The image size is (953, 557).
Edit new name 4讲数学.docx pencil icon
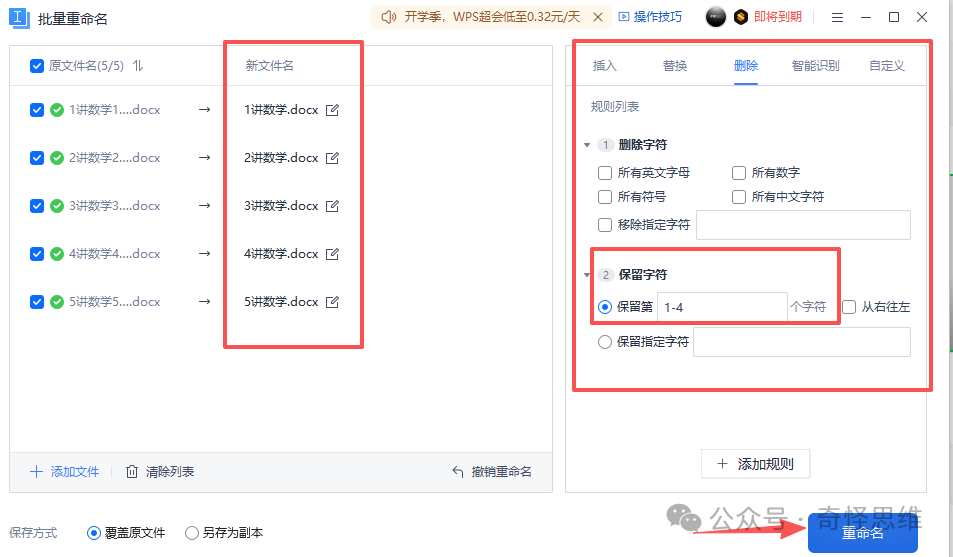pyautogui.click(x=332, y=254)
